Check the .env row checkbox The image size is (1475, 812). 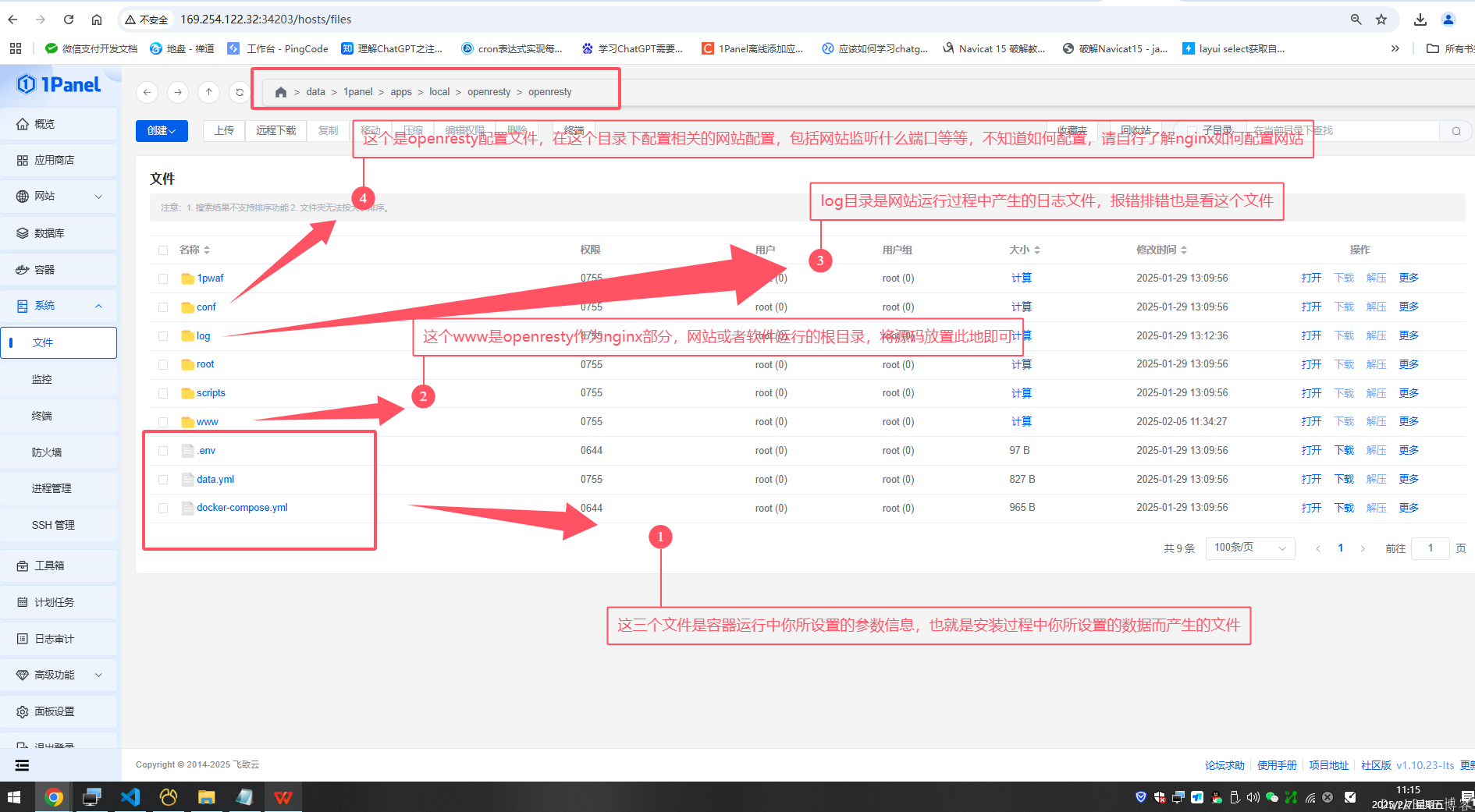(x=163, y=451)
